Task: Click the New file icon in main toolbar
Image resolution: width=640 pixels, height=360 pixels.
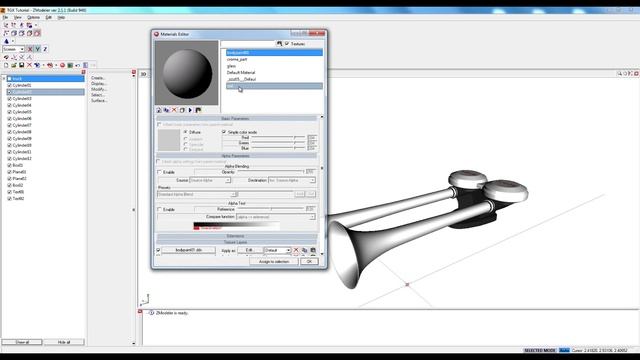Action: click(x=6, y=65)
